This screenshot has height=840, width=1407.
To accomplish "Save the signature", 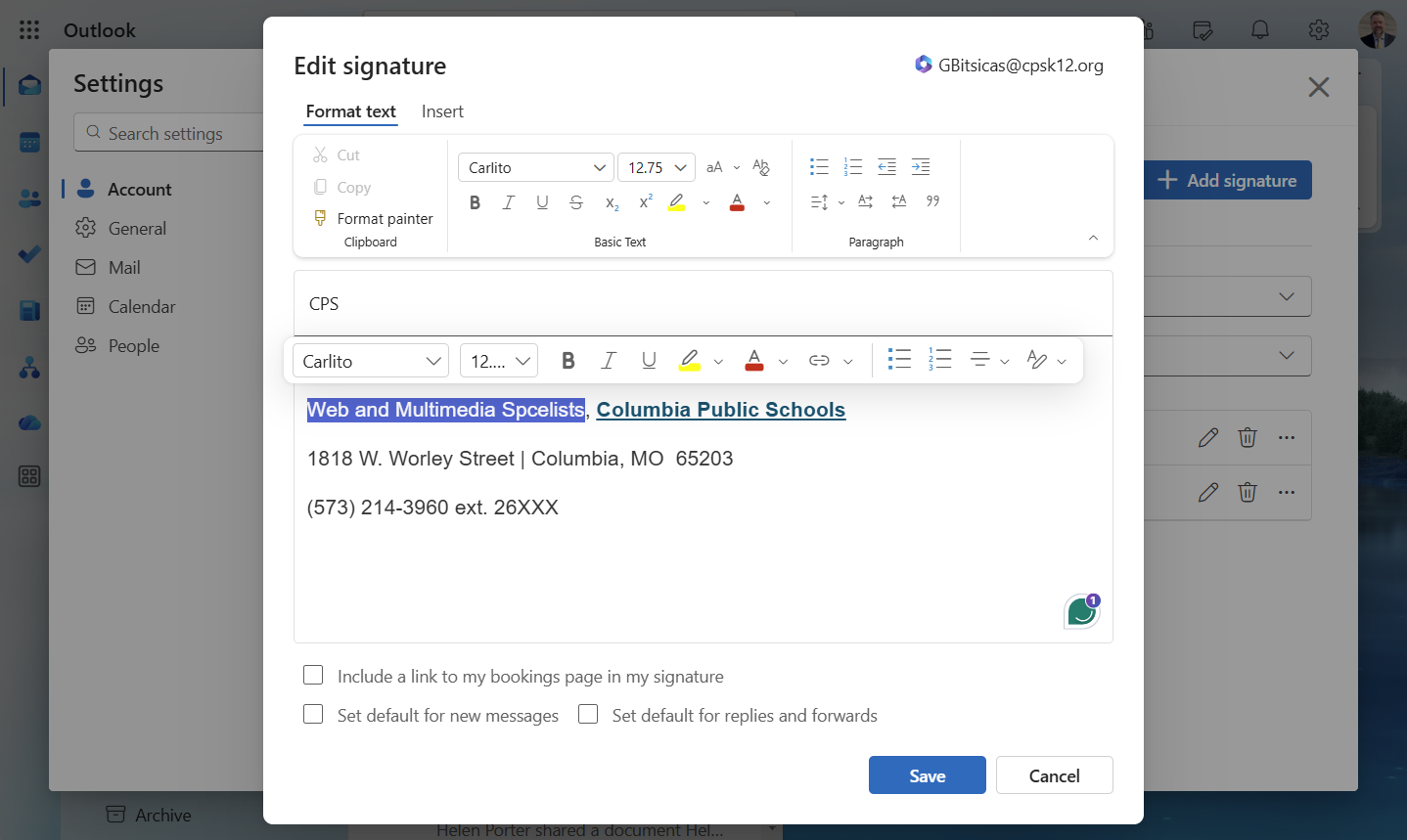I will point(927,775).
